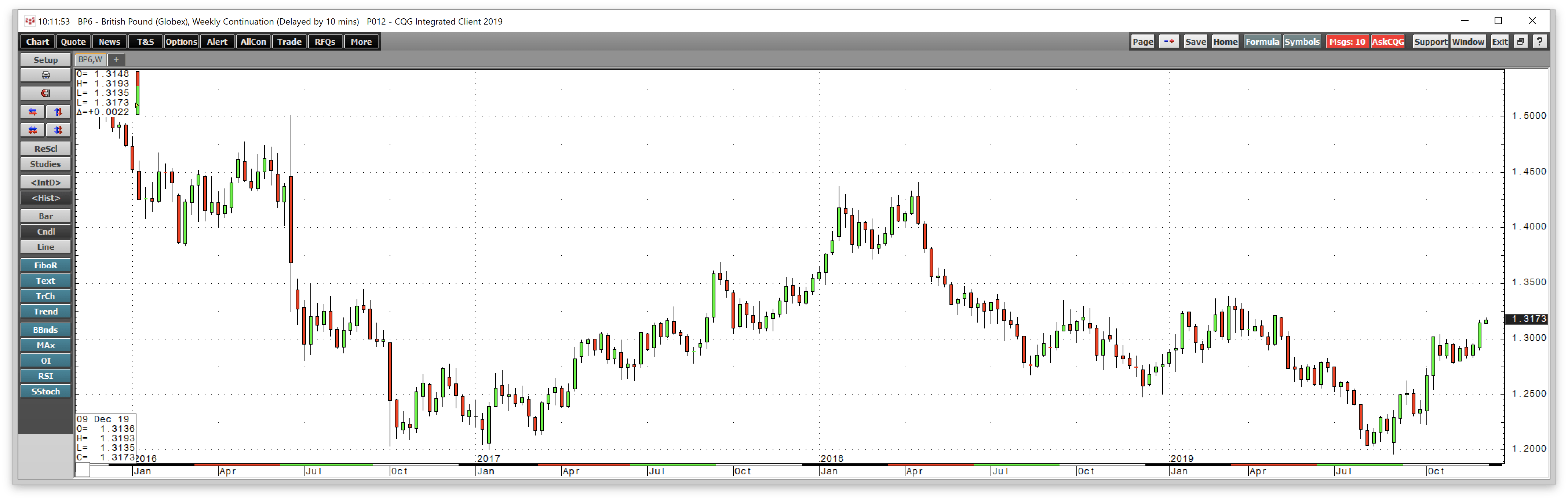Open the Support menu
The image size is (1568, 500).
[1430, 41]
